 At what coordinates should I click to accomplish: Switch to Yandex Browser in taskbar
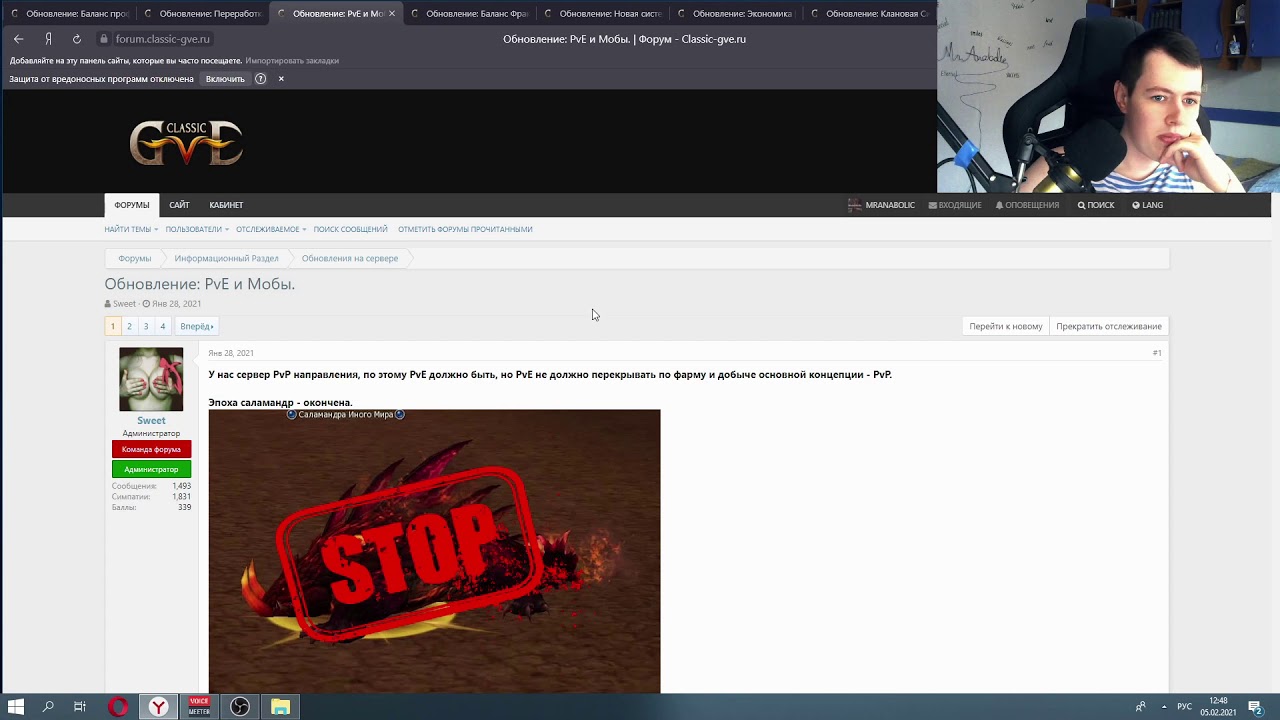coord(158,707)
